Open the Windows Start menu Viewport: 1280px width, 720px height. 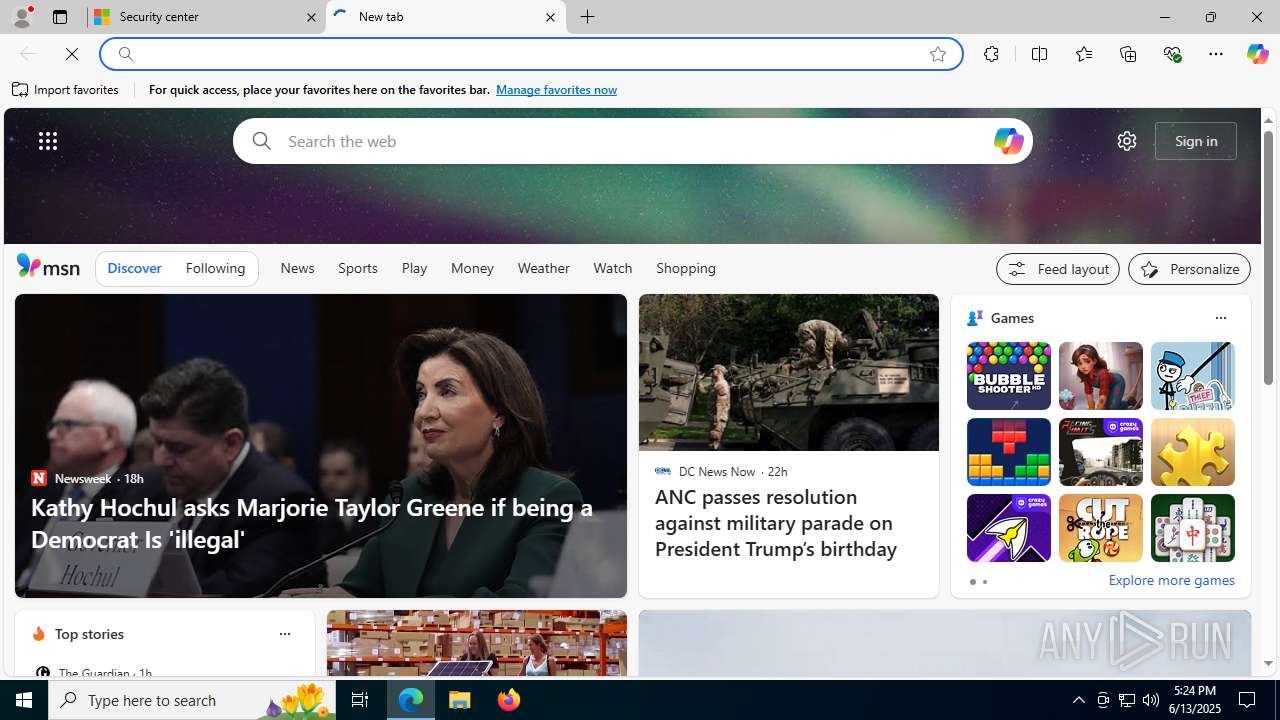click(x=24, y=700)
